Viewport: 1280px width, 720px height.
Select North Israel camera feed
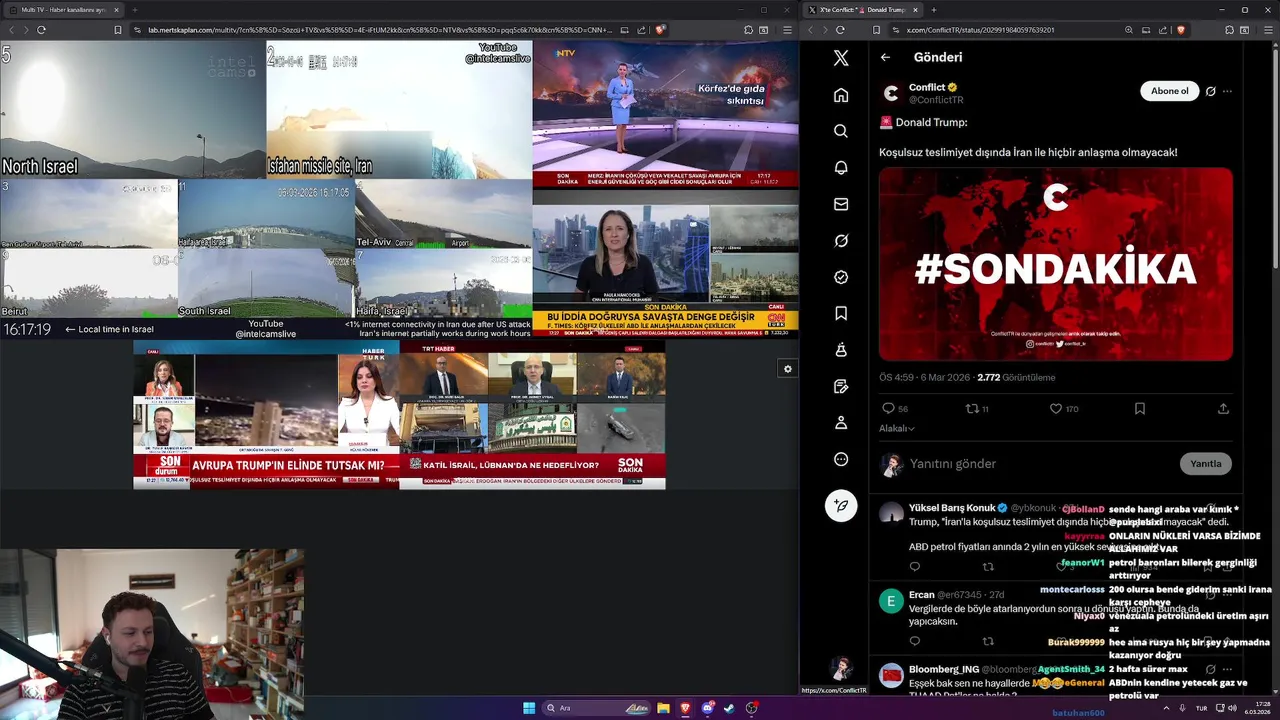(132, 109)
